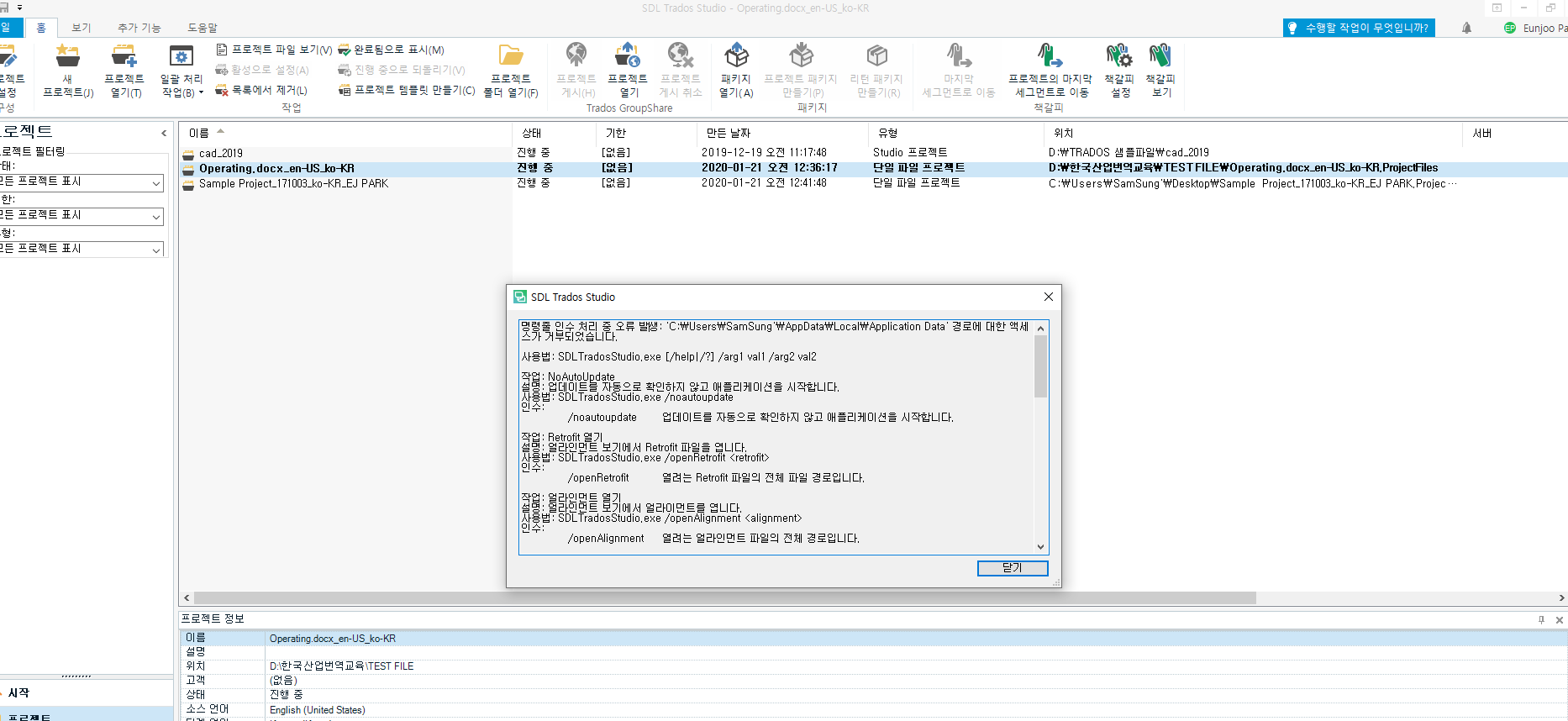The width and height of the screenshot is (1568, 721).
Task: Click the 닫기 button in dialog
Action: (x=1013, y=568)
